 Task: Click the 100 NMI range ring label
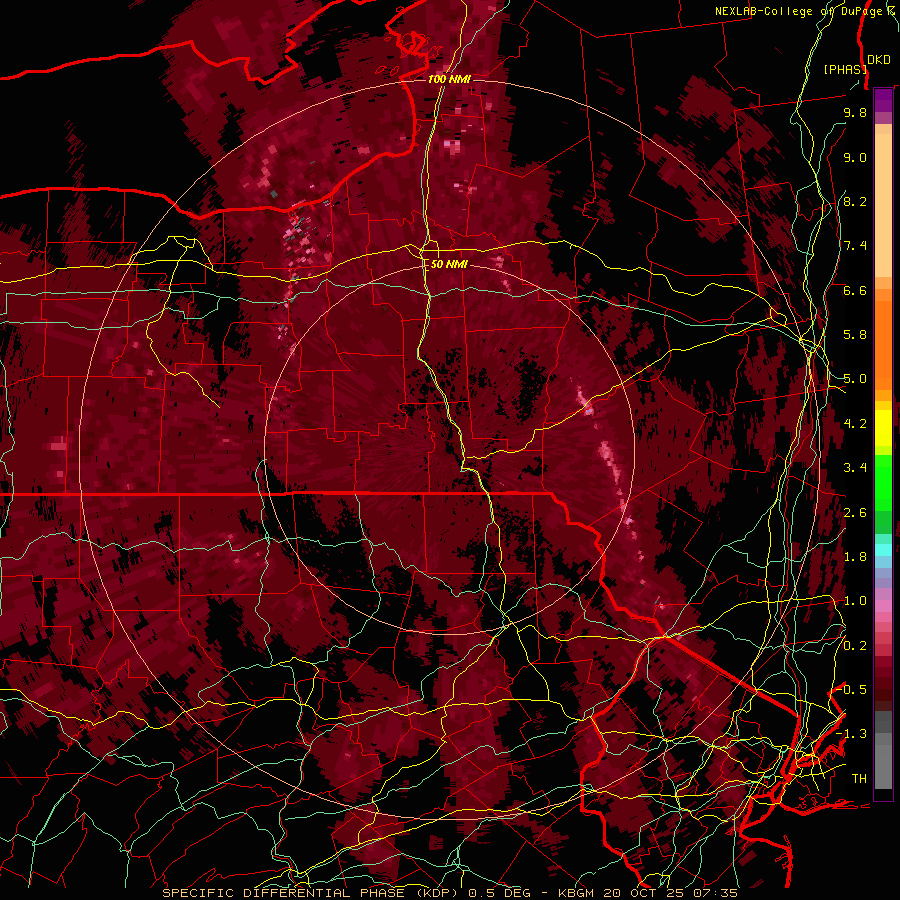pos(449,79)
